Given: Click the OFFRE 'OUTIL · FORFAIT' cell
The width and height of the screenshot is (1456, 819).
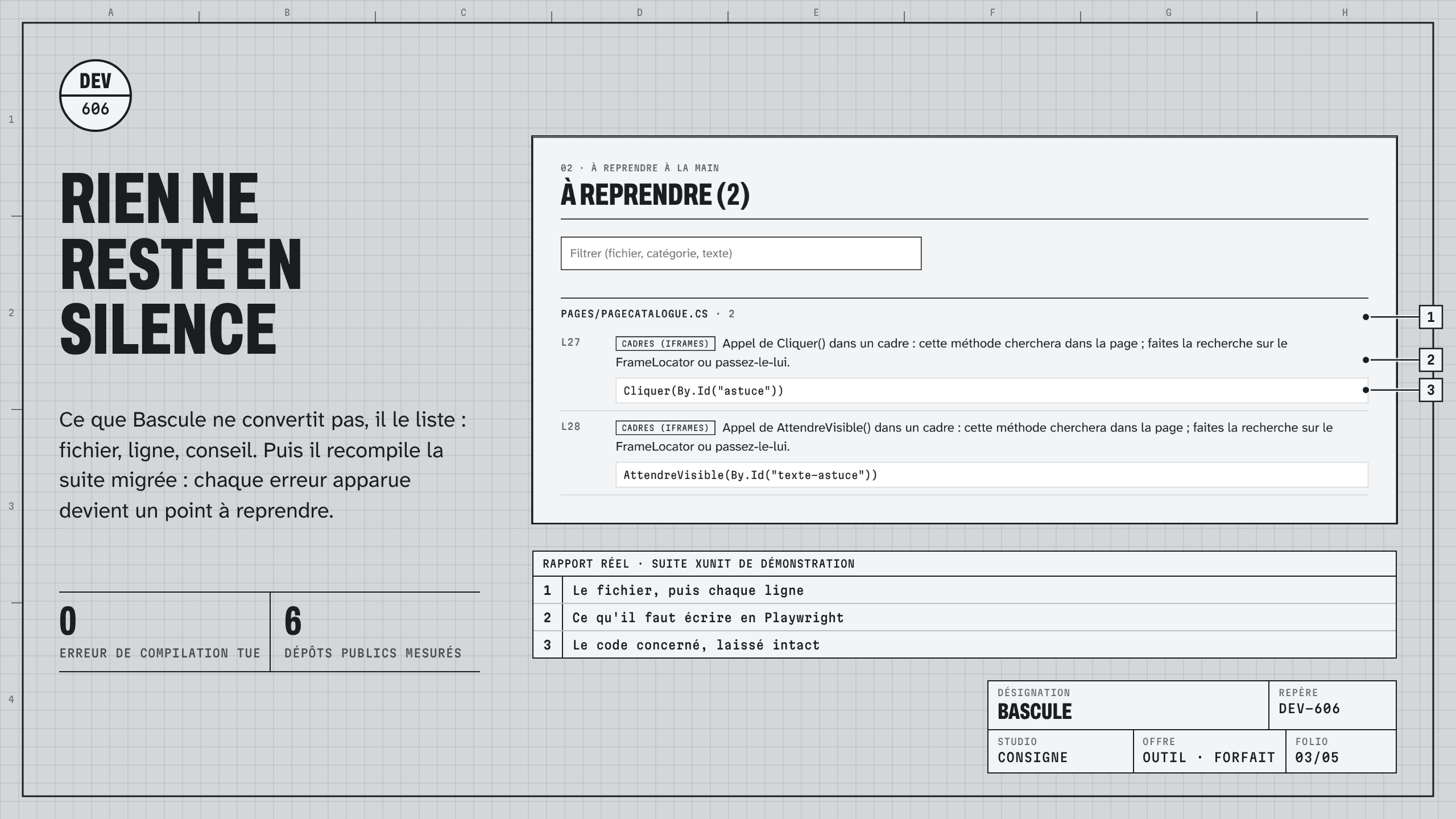Looking at the screenshot, I should click(1209, 751).
